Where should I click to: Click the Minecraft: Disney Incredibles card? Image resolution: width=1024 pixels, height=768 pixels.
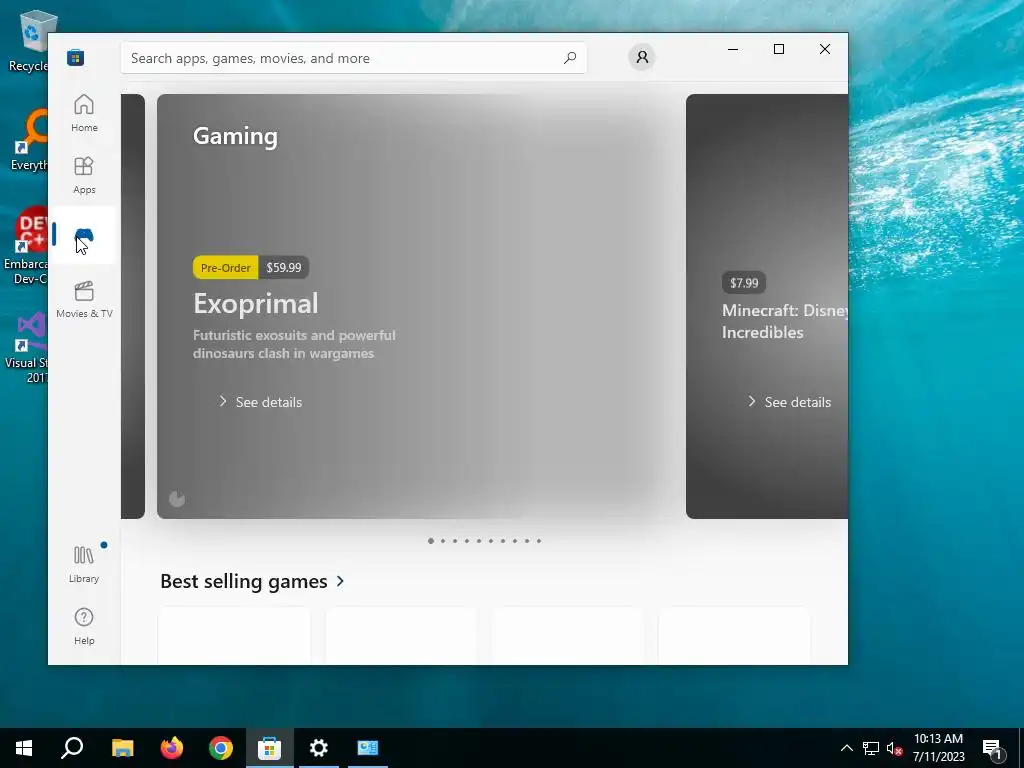[767, 306]
